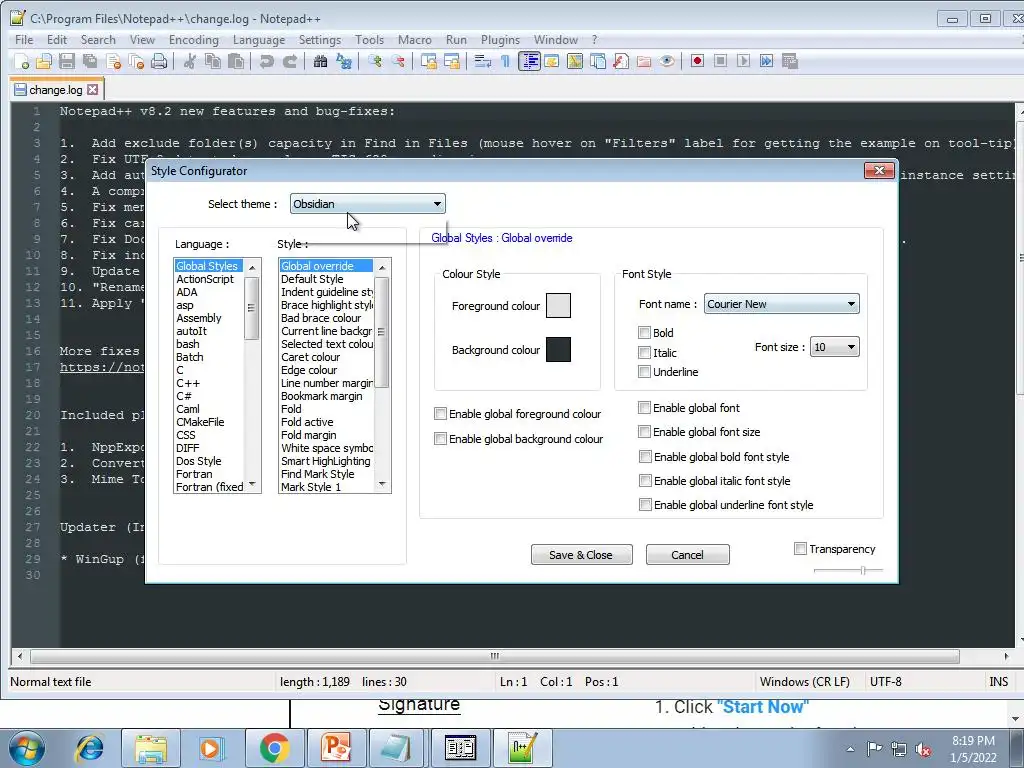Click the Redo arrow icon

[289, 61]
